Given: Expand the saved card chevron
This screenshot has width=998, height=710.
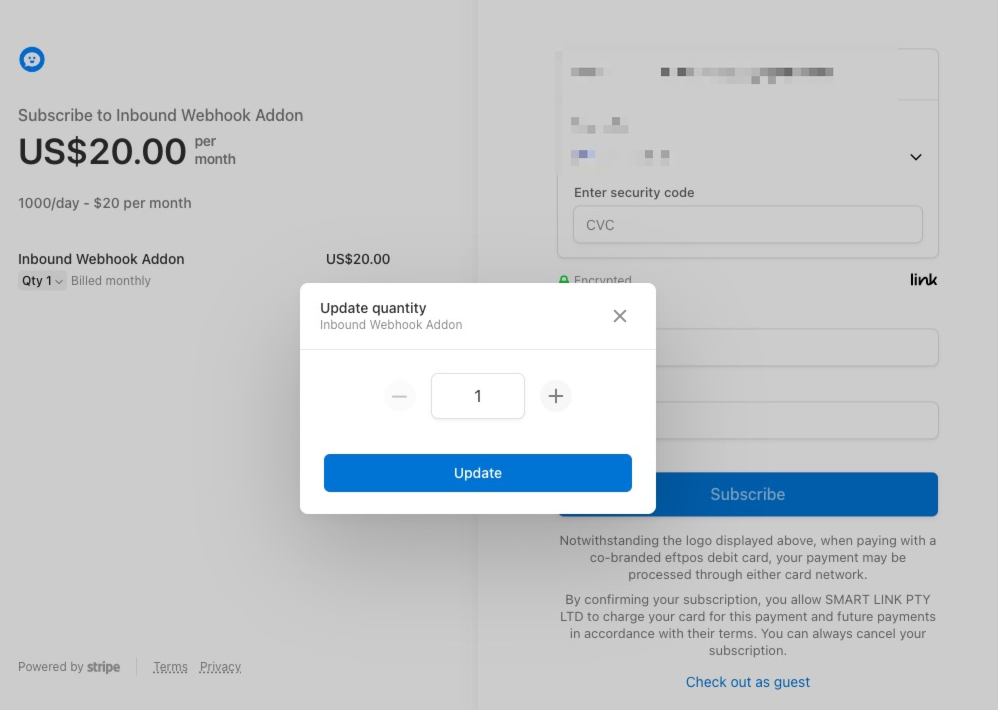Looking at the screenshot, I should [916, 157].
